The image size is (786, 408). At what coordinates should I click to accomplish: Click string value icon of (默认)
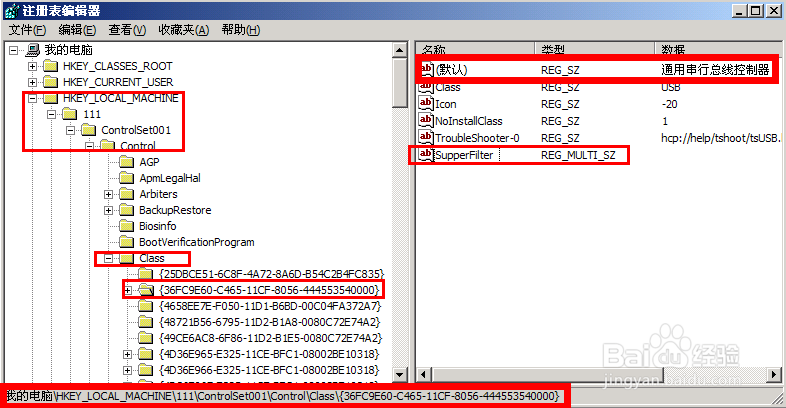[426, 69]
